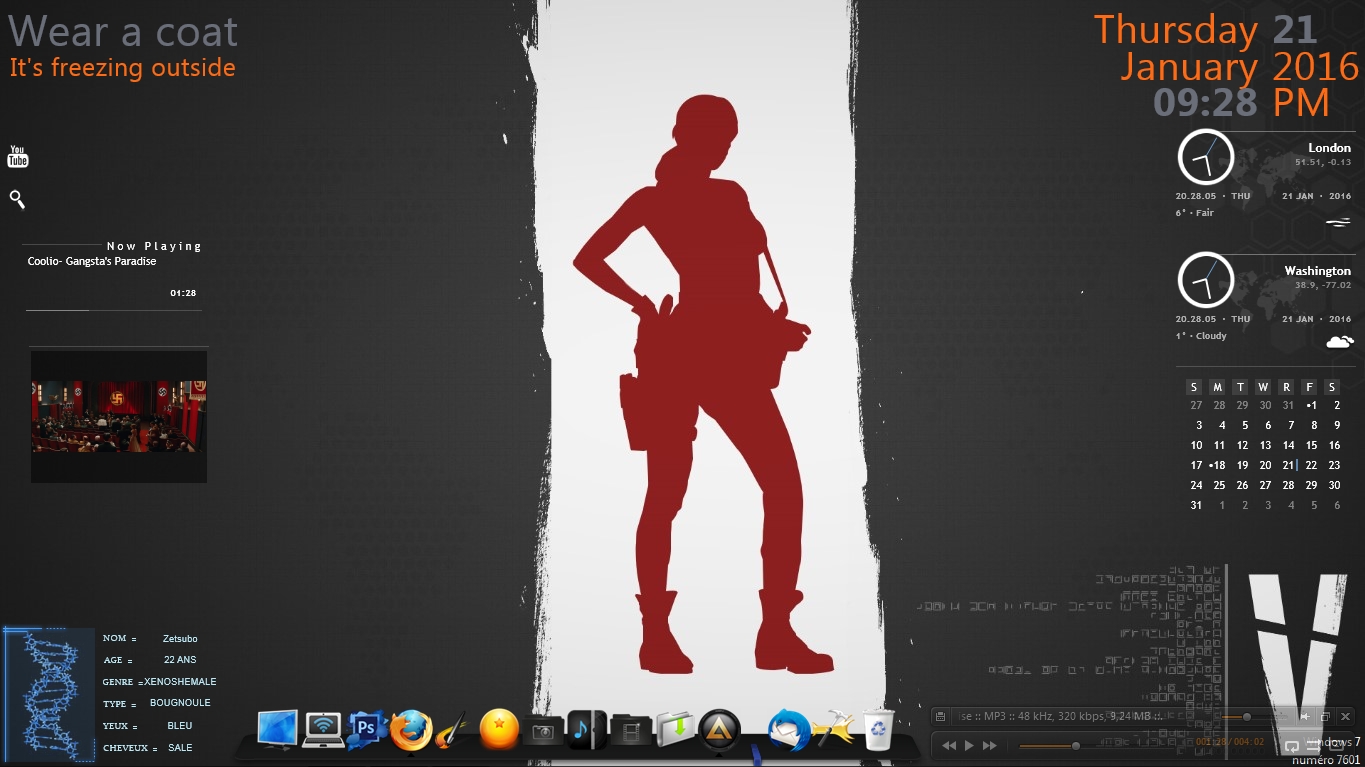Select date 15 in the calendar
Screen dimensions: 1365x767
1311,445
